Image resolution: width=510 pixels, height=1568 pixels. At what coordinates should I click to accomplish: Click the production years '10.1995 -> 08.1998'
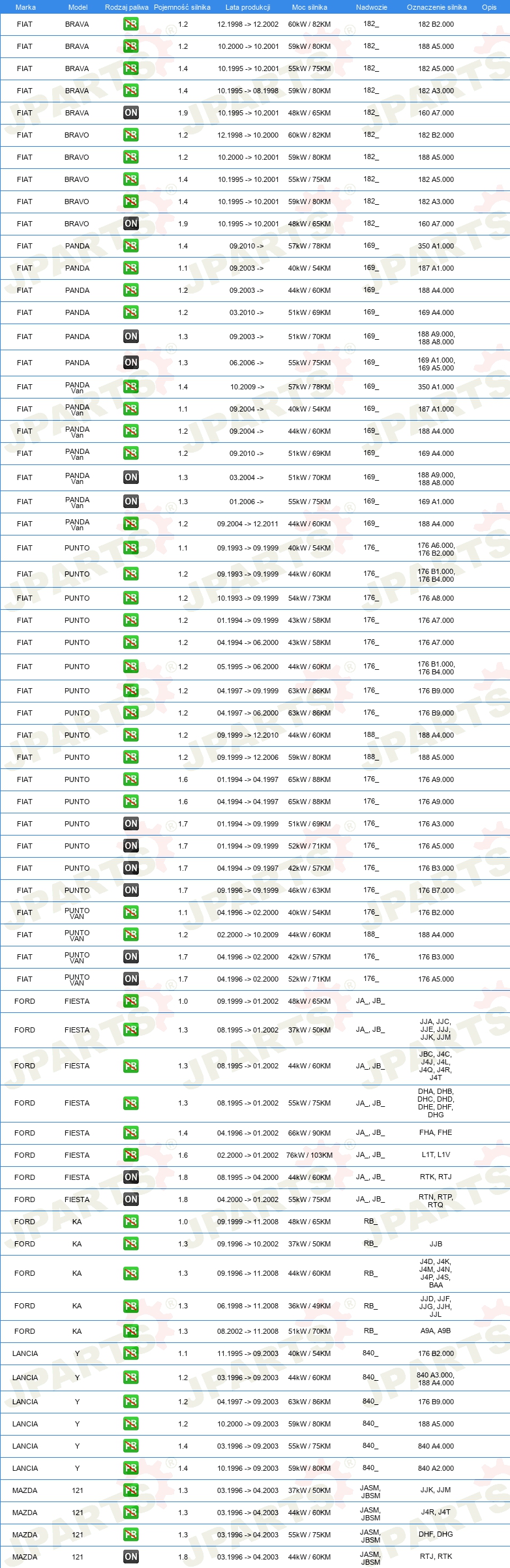point(248,91)
